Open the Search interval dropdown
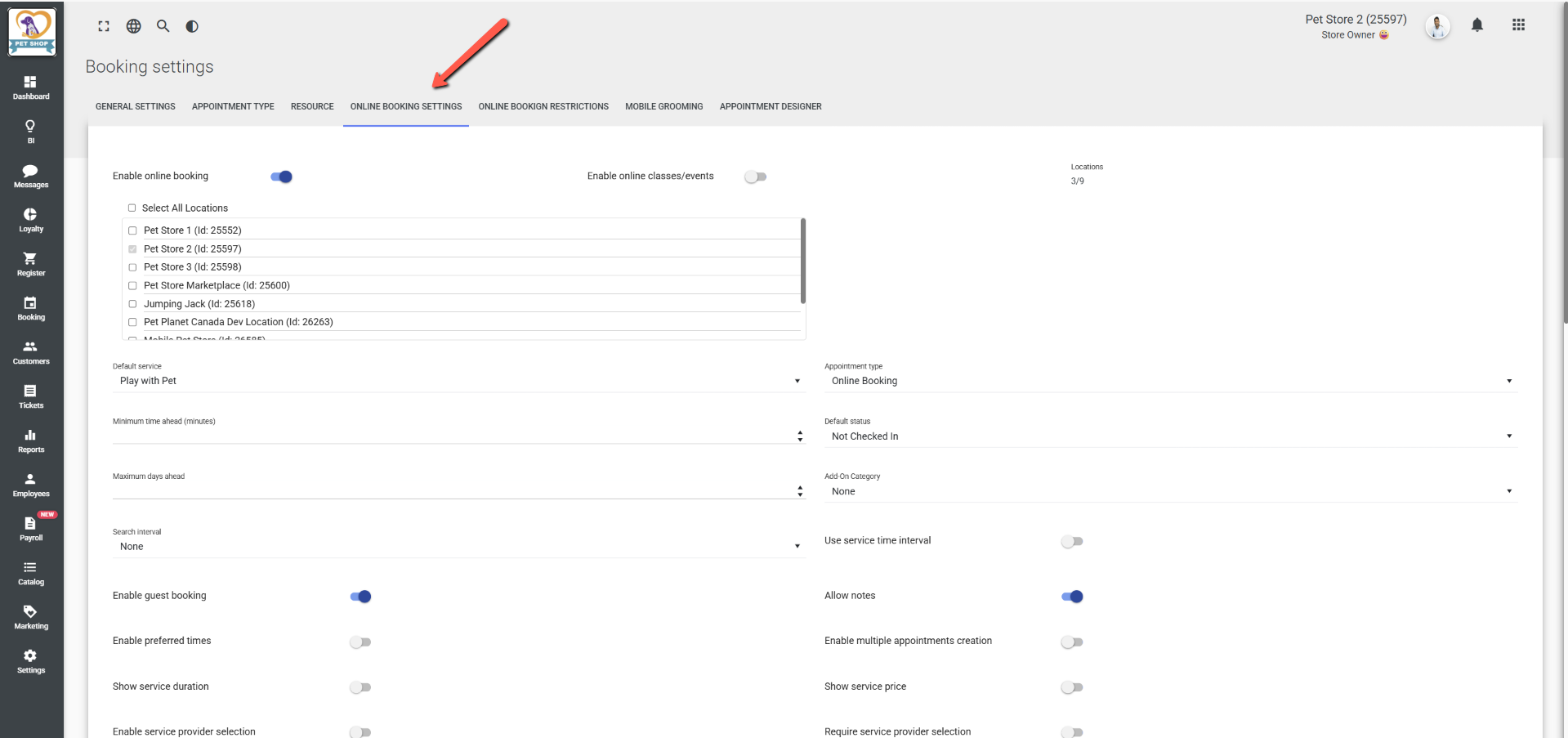The height and width of the screenshot is (738, 1568). pyautogui.click(x=458, y=547)
